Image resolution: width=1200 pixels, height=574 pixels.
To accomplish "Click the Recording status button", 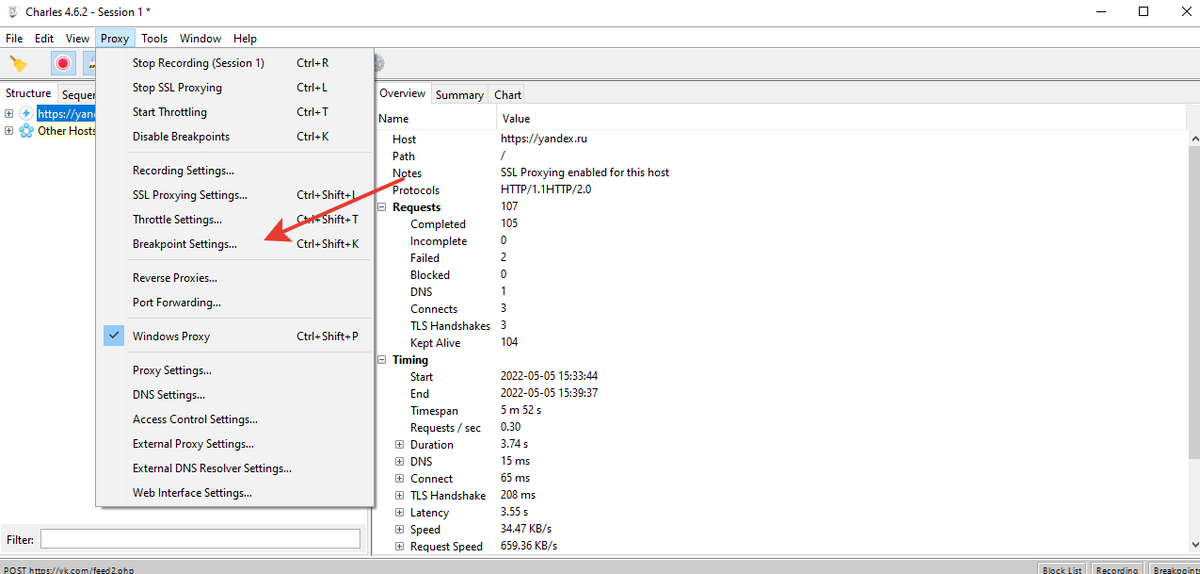I will [1116, 569].
